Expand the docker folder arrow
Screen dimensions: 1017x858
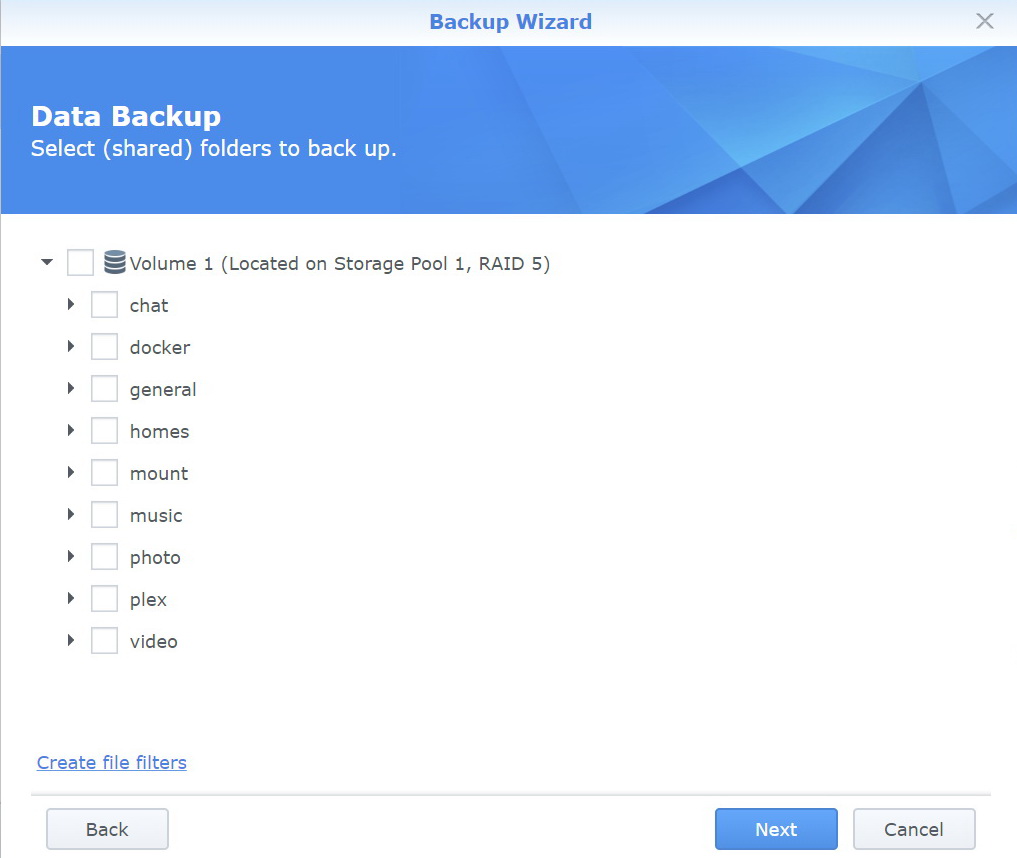coord(71,346)
